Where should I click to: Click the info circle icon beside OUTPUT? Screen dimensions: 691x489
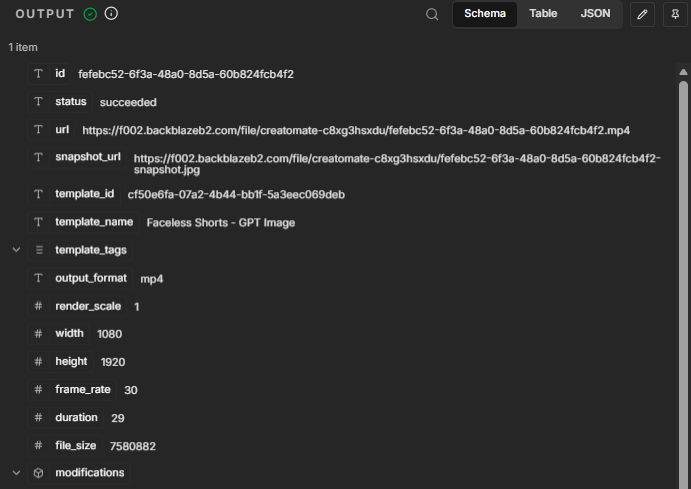click(x=111, y=14)
